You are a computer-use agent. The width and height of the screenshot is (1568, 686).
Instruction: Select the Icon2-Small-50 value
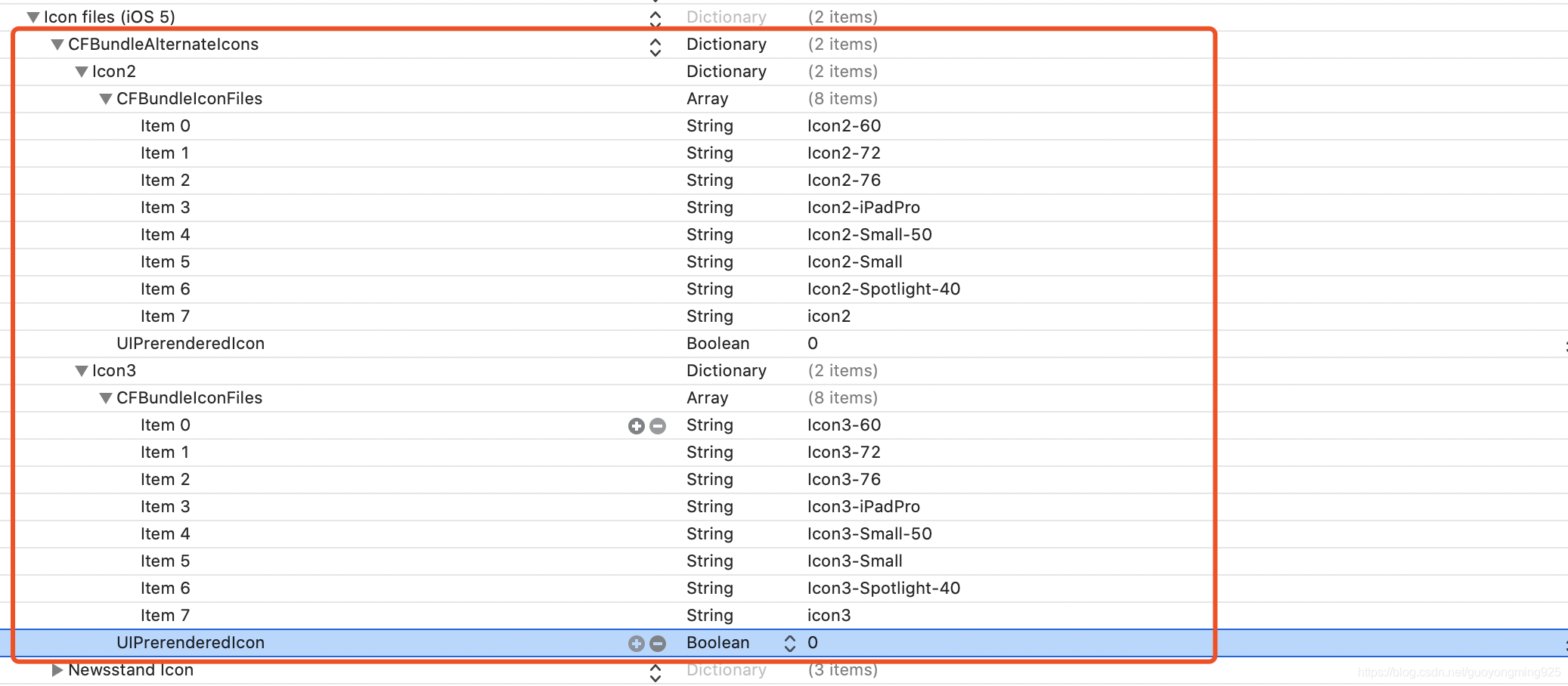coord(869,235)
